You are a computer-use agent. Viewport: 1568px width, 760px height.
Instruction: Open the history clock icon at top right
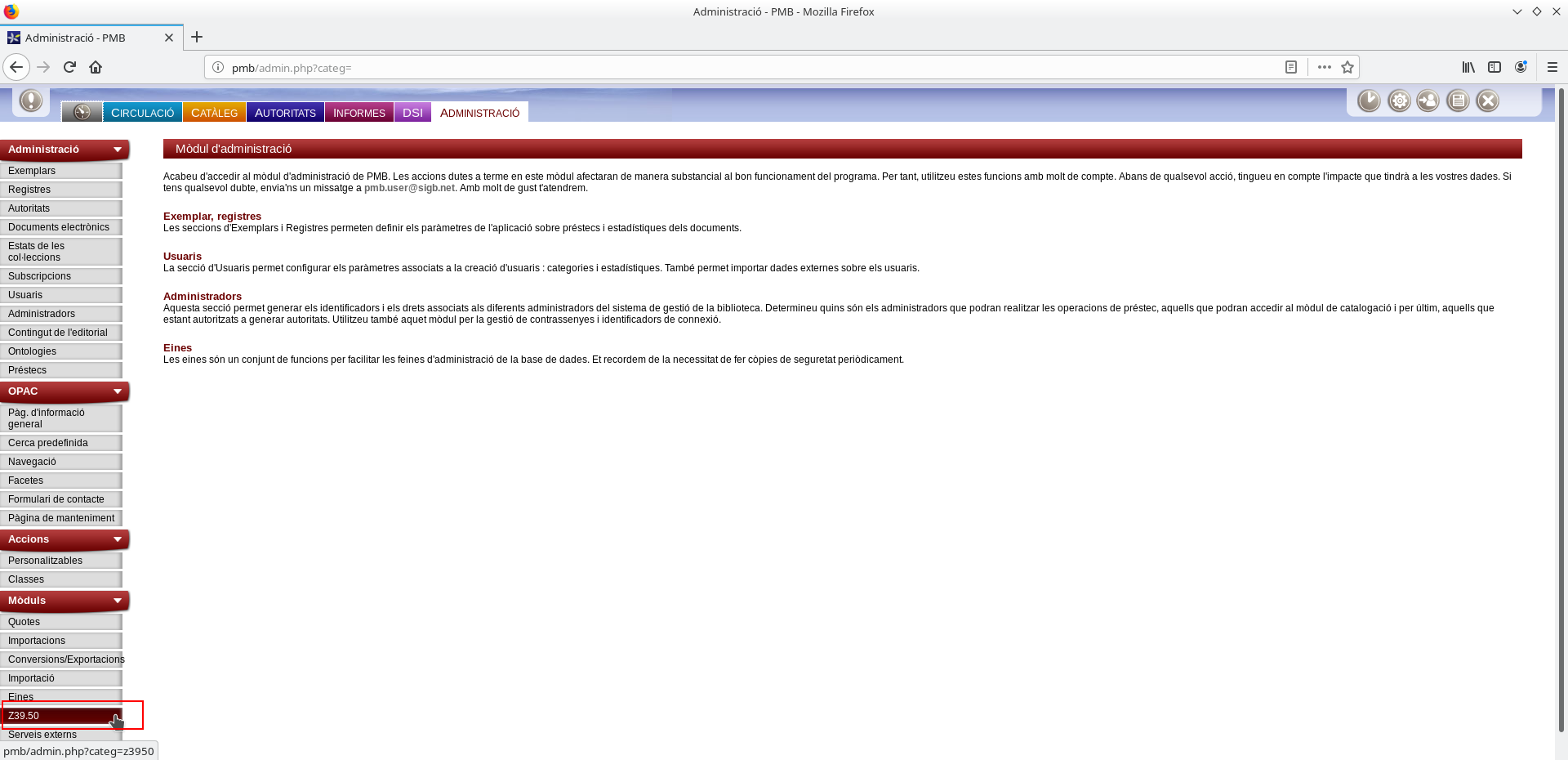pos(1369,101)
